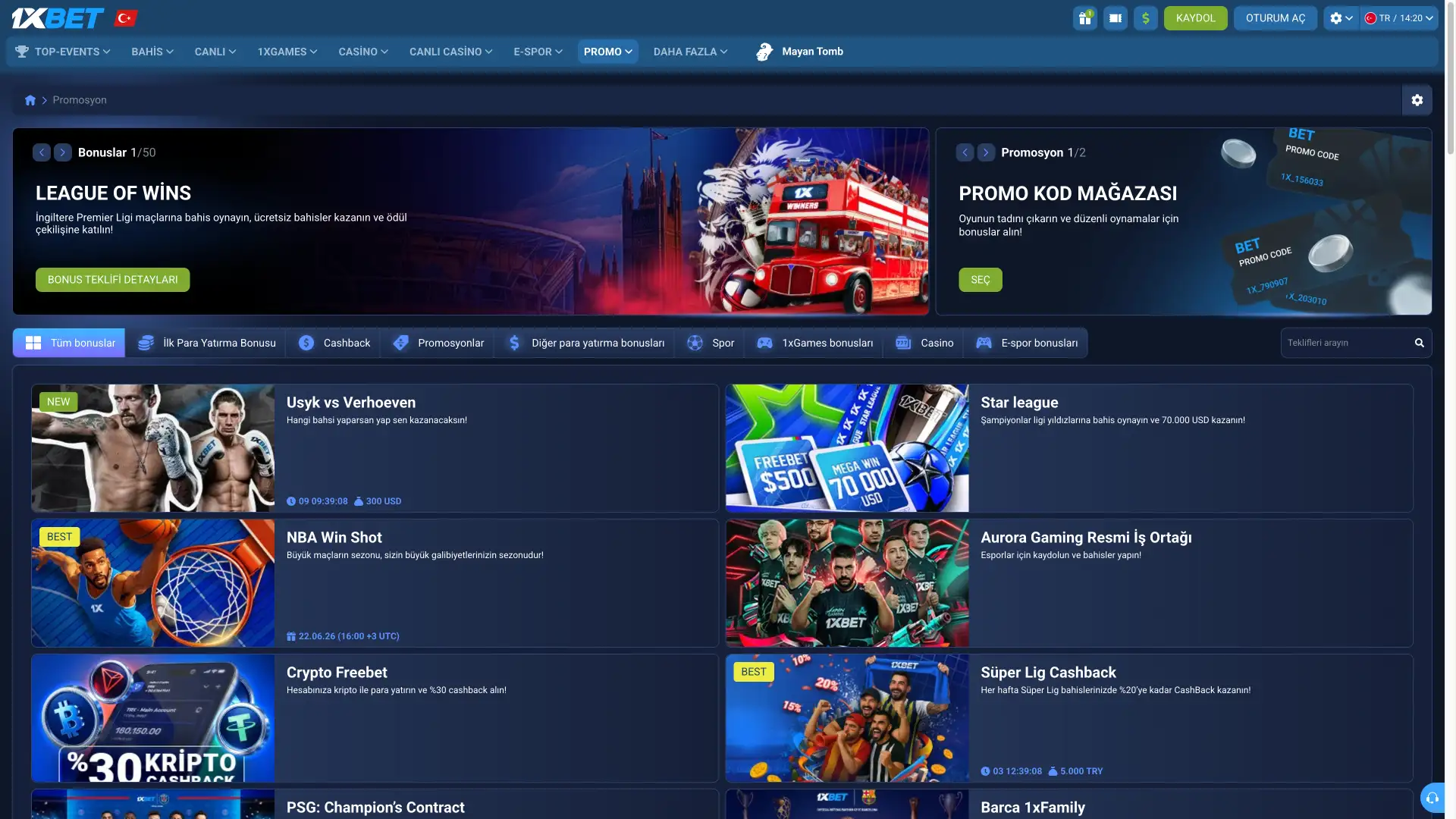Click the search magnifier icon

pyautogui.click(x=1419, y=343)
